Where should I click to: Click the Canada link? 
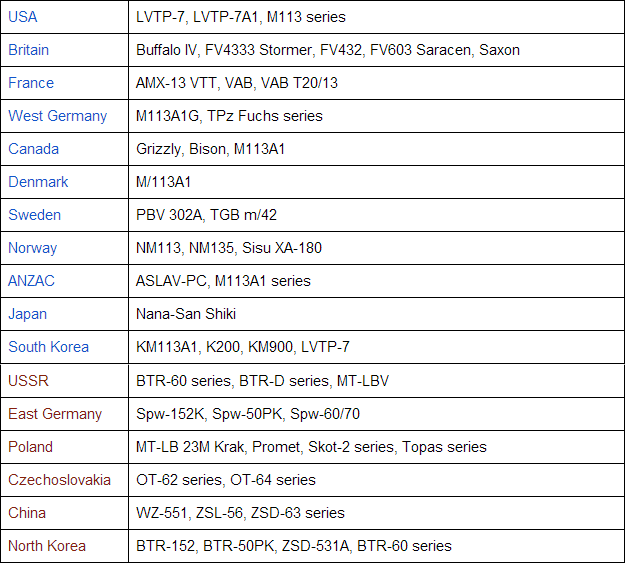point(34,149)
